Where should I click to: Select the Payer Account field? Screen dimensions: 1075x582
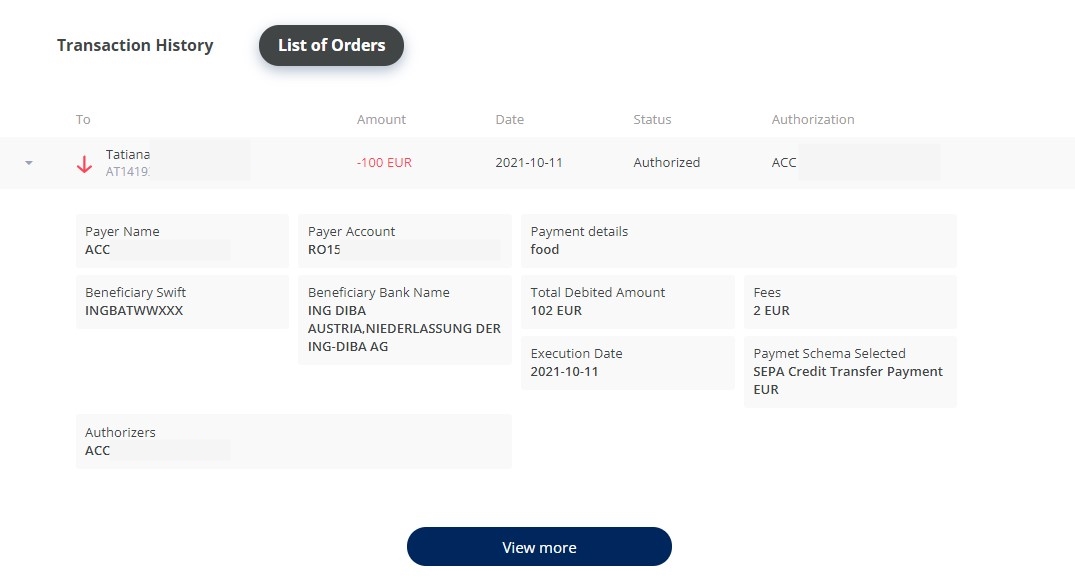click(x=404, y=241)
